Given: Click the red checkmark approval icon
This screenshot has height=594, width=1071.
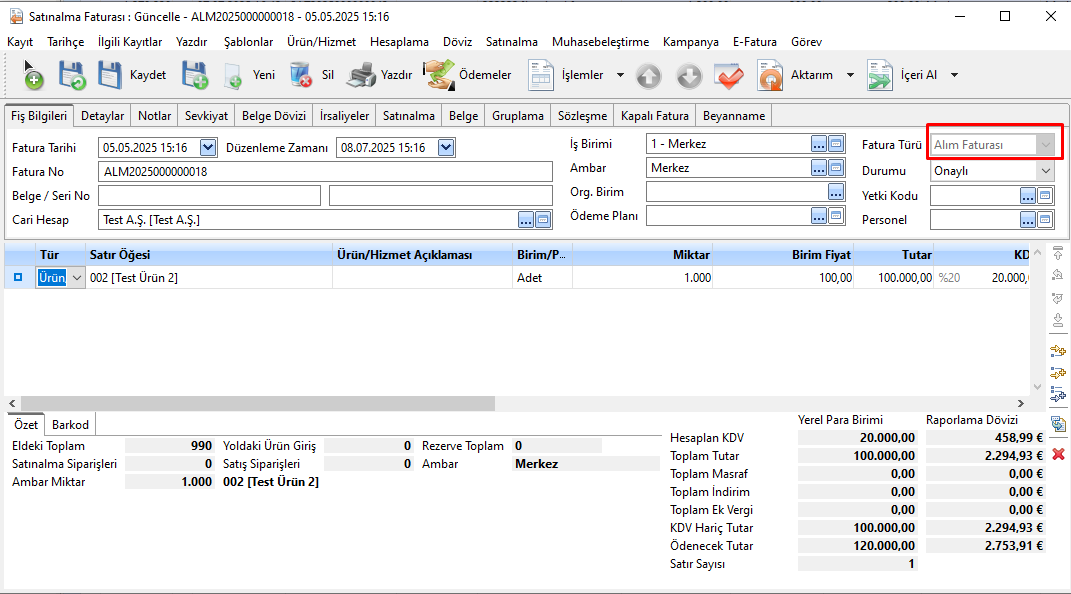Looking at the screenshot, I should point(728,76).
